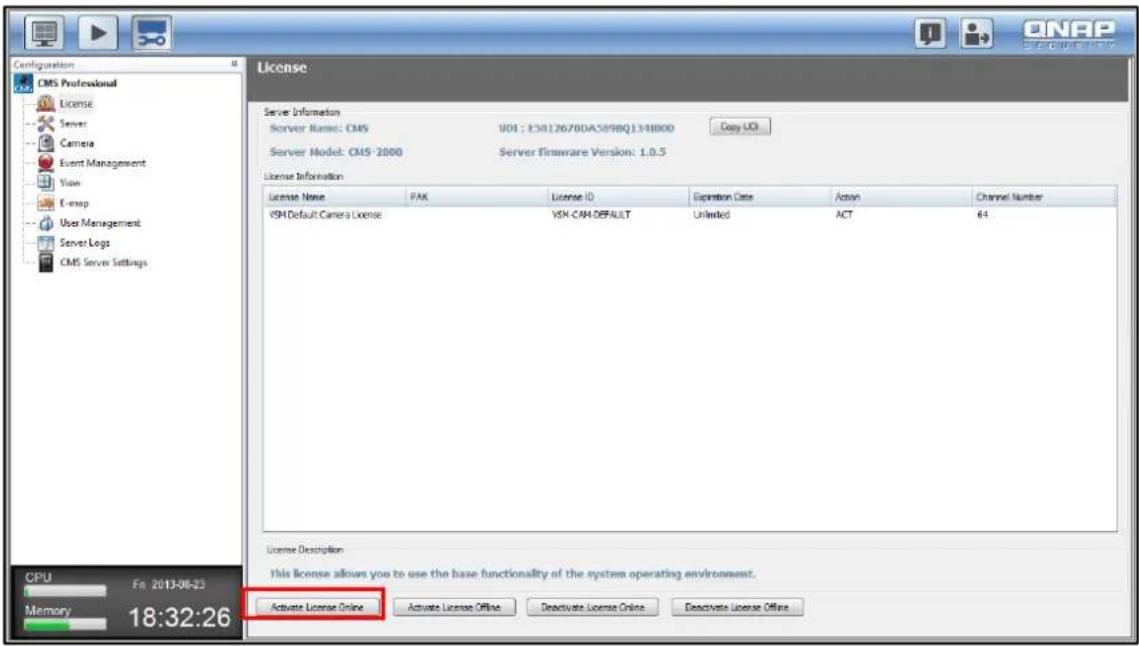Open the Monitor view icon
Screen dimensions: 1139x646
point(44,33)
